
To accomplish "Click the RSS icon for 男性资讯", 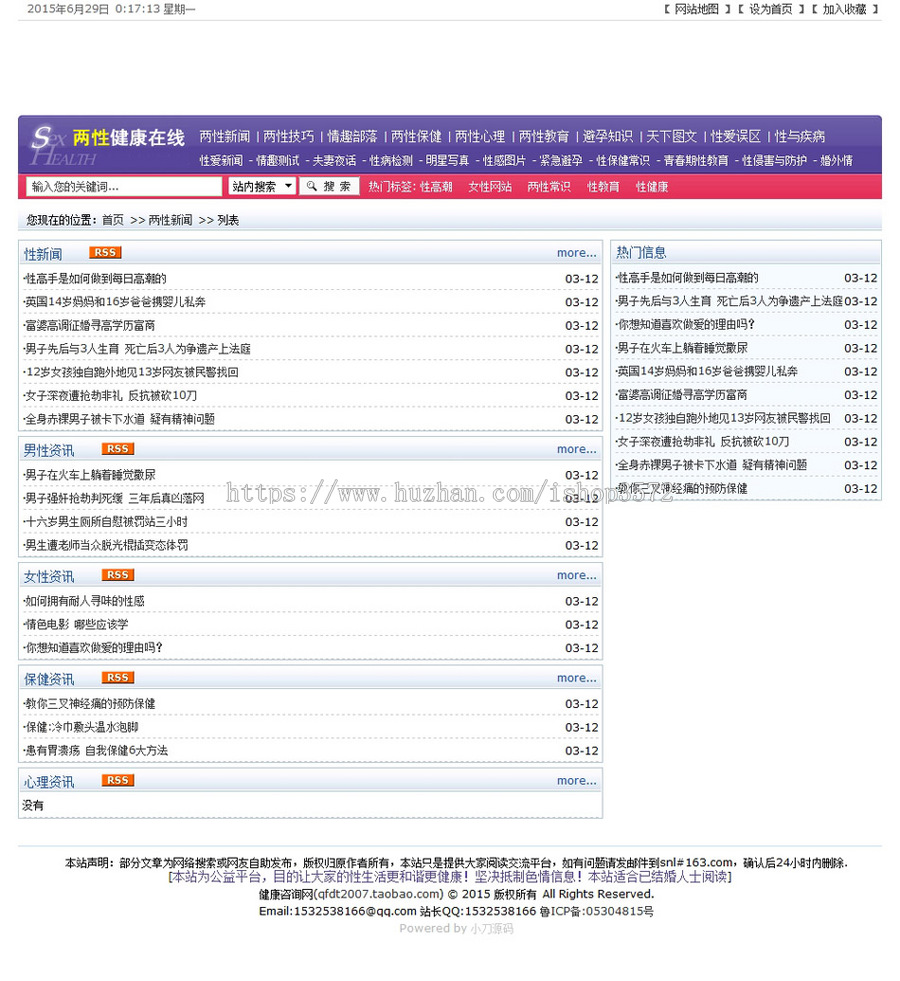I will tap(117, 449).
